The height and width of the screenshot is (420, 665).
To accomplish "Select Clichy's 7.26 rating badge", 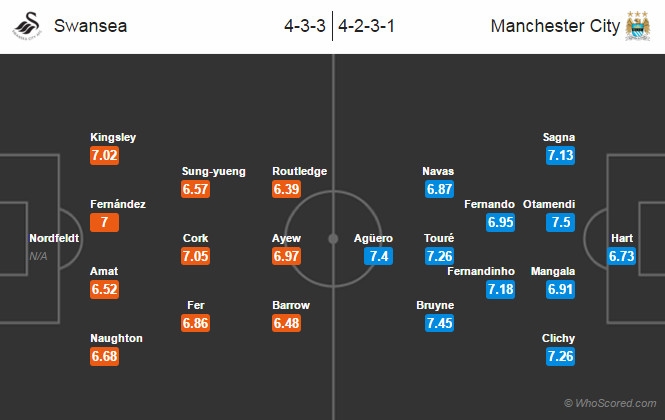I will (560, 357).
